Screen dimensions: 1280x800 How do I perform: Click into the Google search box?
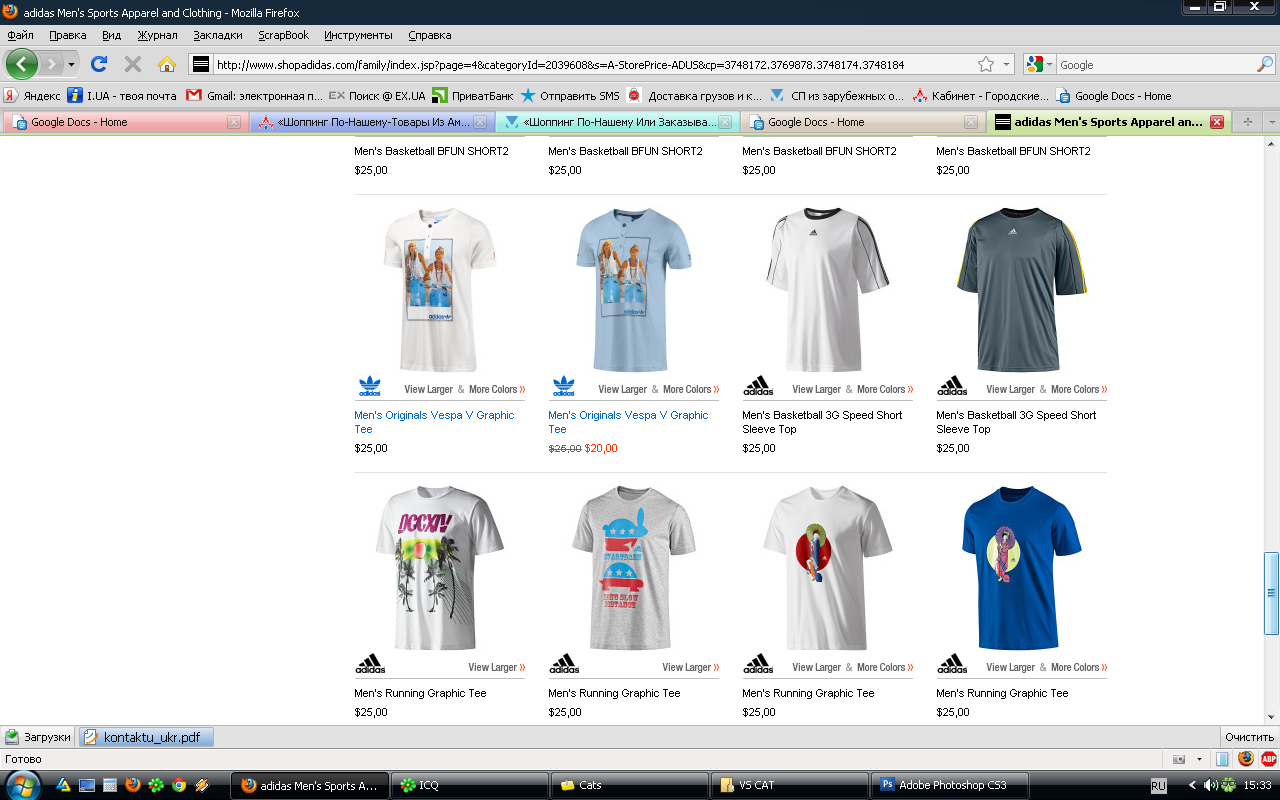coord(1156,64)
